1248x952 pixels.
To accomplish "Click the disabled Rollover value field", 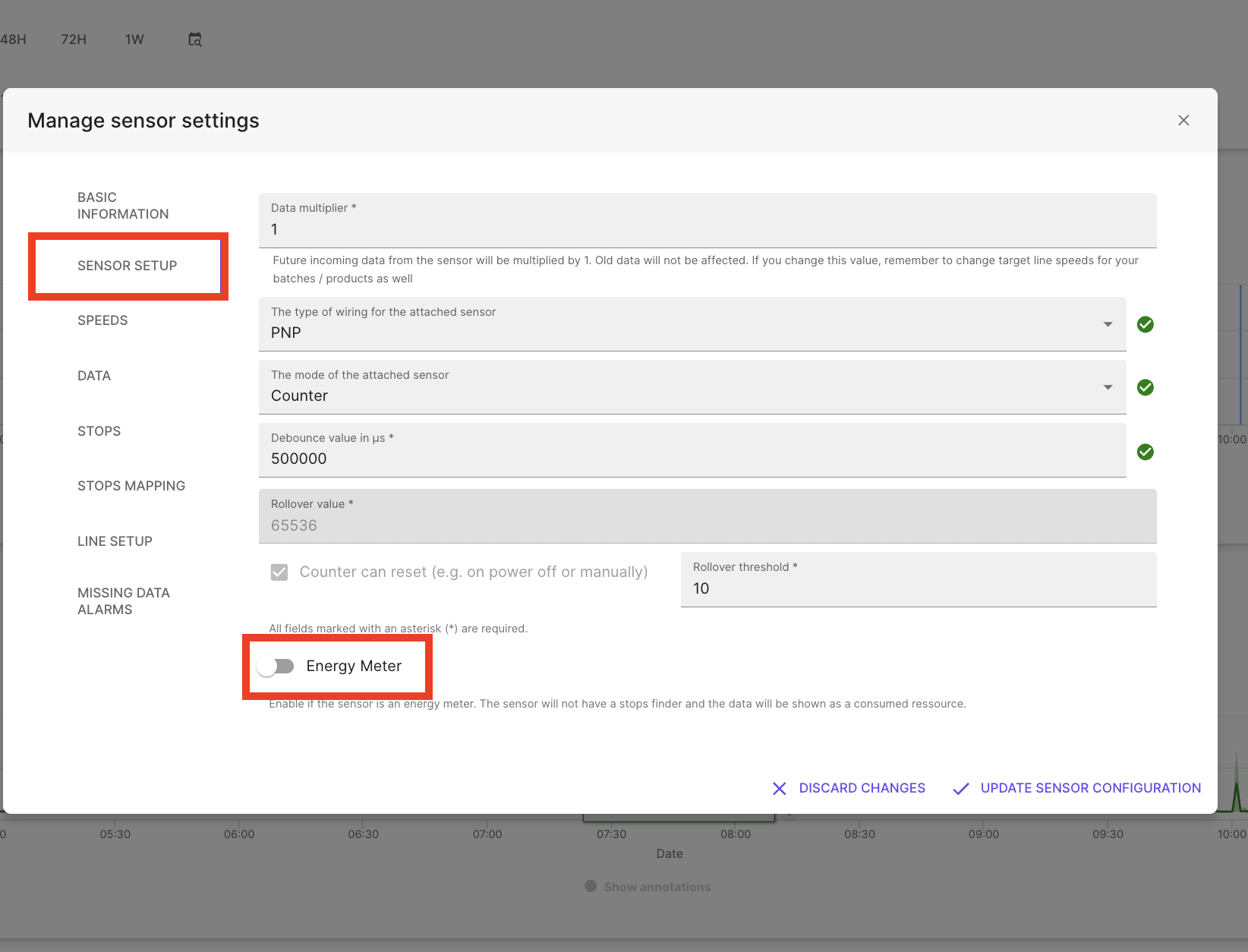I will pos(708,516).
